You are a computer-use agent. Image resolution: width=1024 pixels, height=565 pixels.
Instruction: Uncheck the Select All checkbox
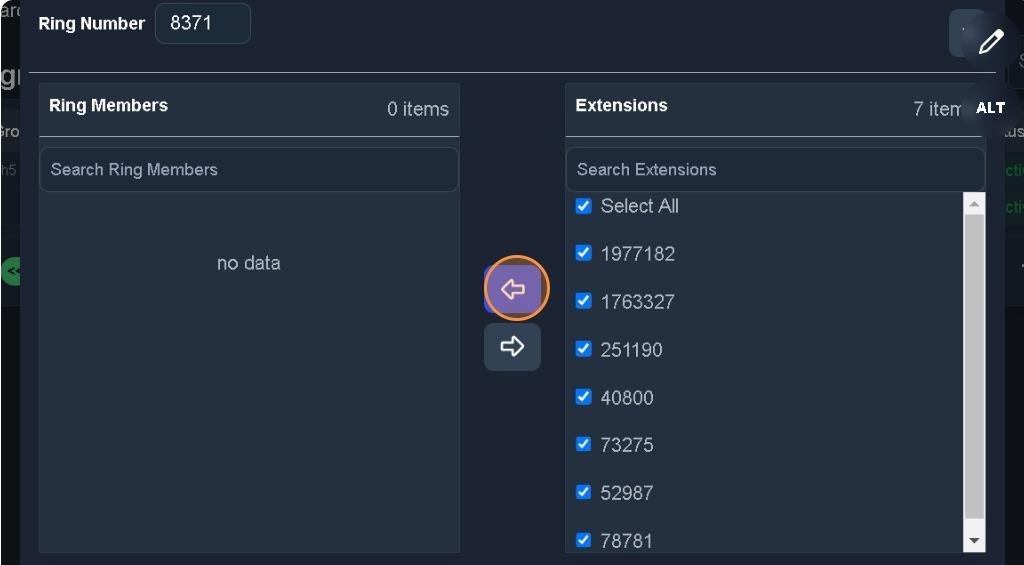pyautogui.click(x=584, y=206)
